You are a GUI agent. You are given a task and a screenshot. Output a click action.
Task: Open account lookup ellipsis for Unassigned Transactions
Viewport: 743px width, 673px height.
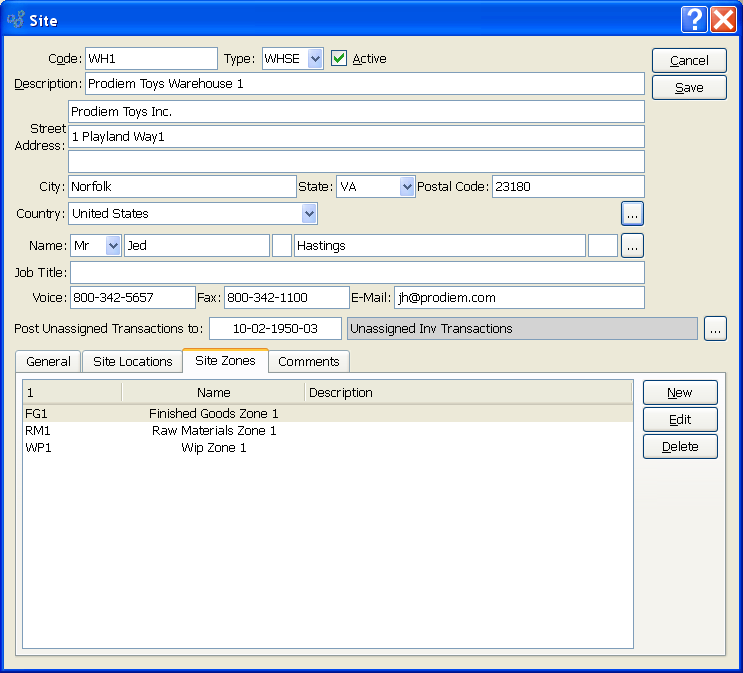pos(715,329)
